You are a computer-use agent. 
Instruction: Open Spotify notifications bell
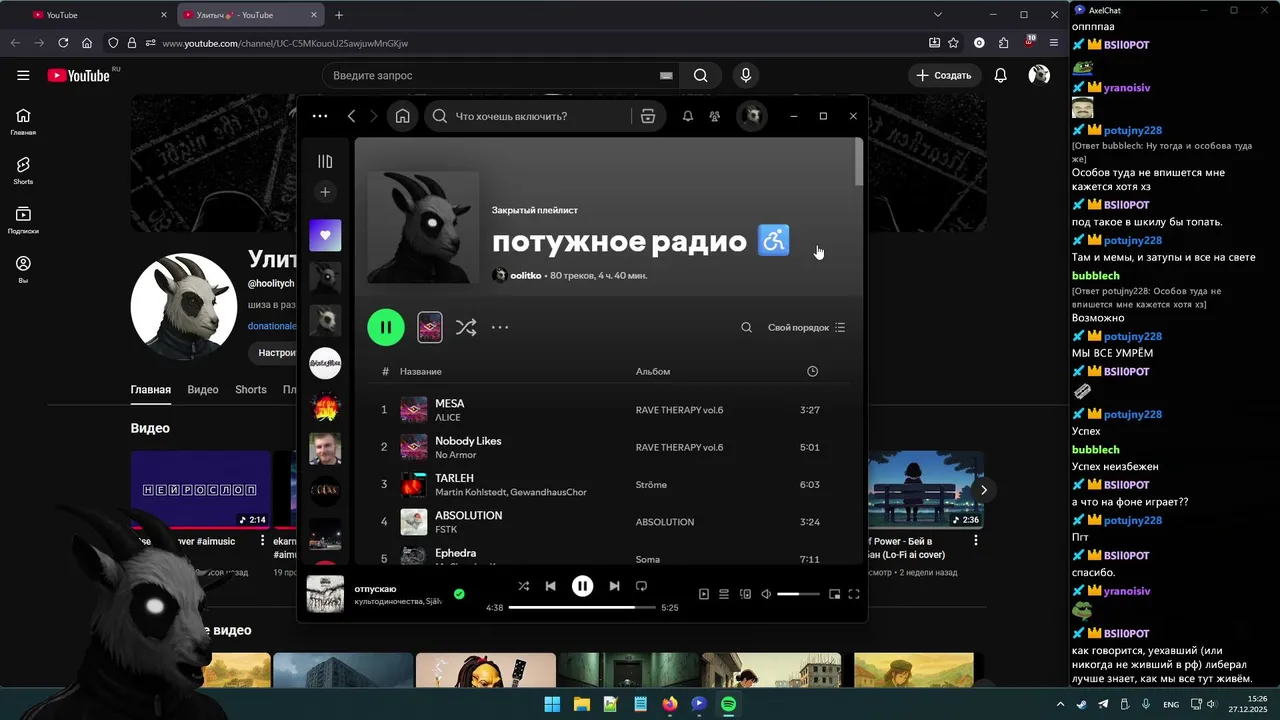[688, 116]
